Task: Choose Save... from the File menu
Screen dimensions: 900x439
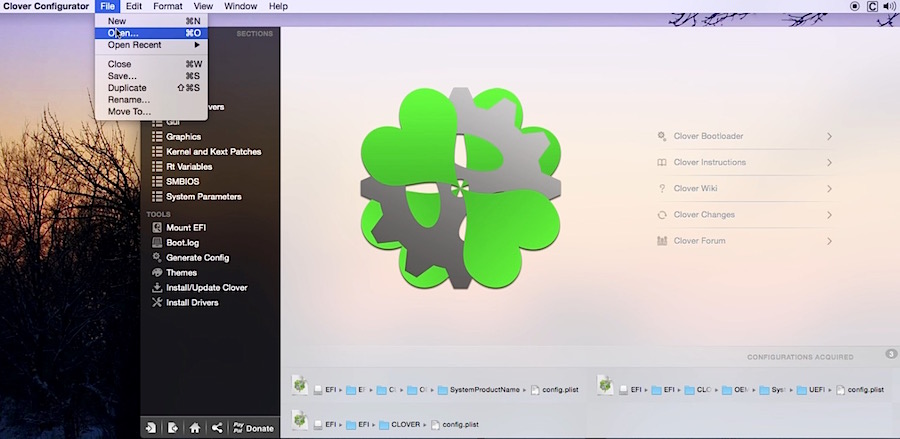Action: [x=152, y=76]
